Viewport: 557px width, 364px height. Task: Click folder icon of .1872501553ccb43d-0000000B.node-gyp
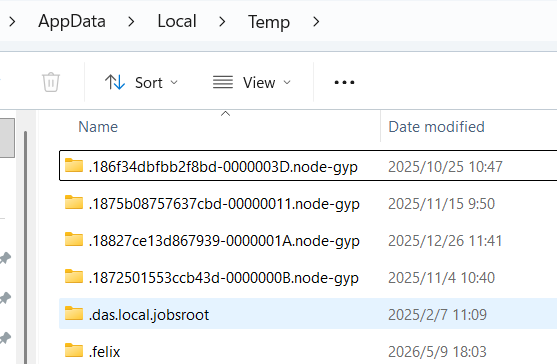[74, 276]
